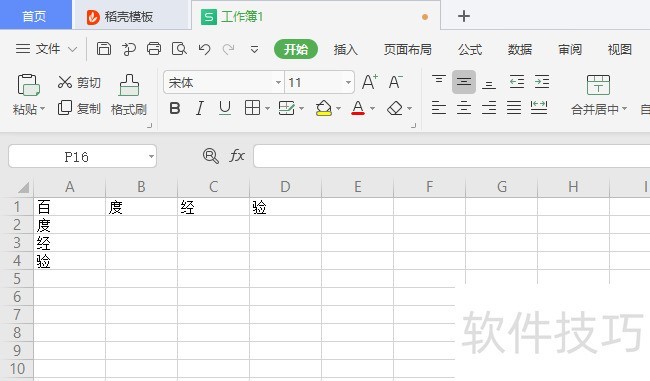
Task: Increase indent icon
Action: point(542,82)
